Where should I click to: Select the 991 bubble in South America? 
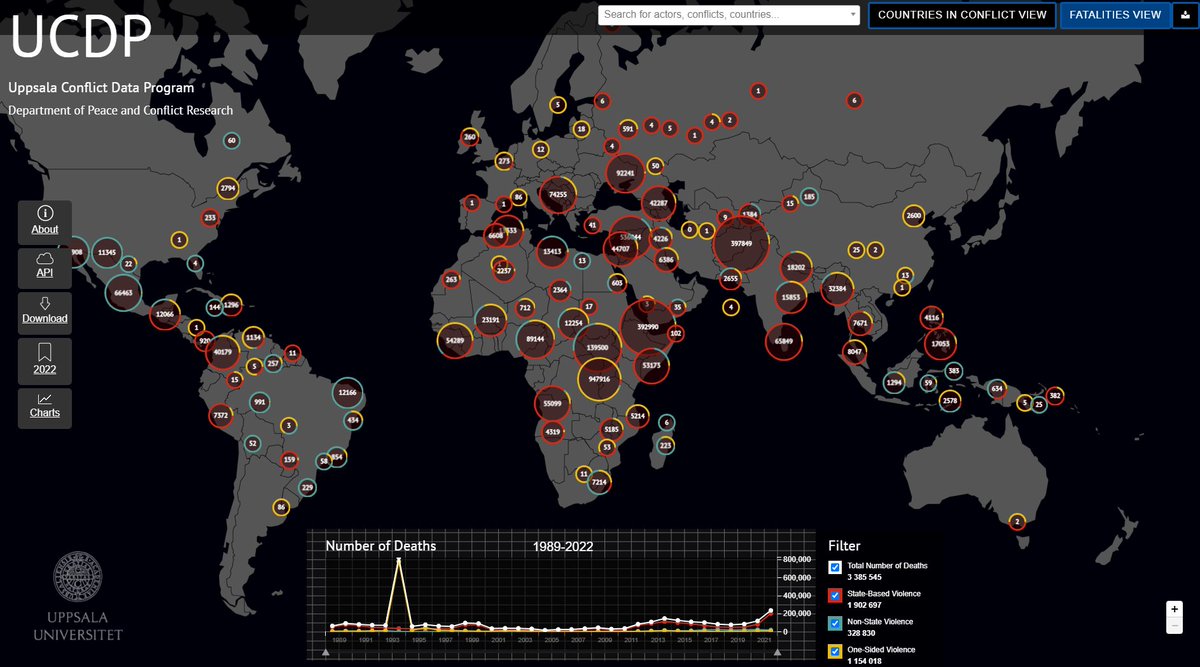pos(260,403)
